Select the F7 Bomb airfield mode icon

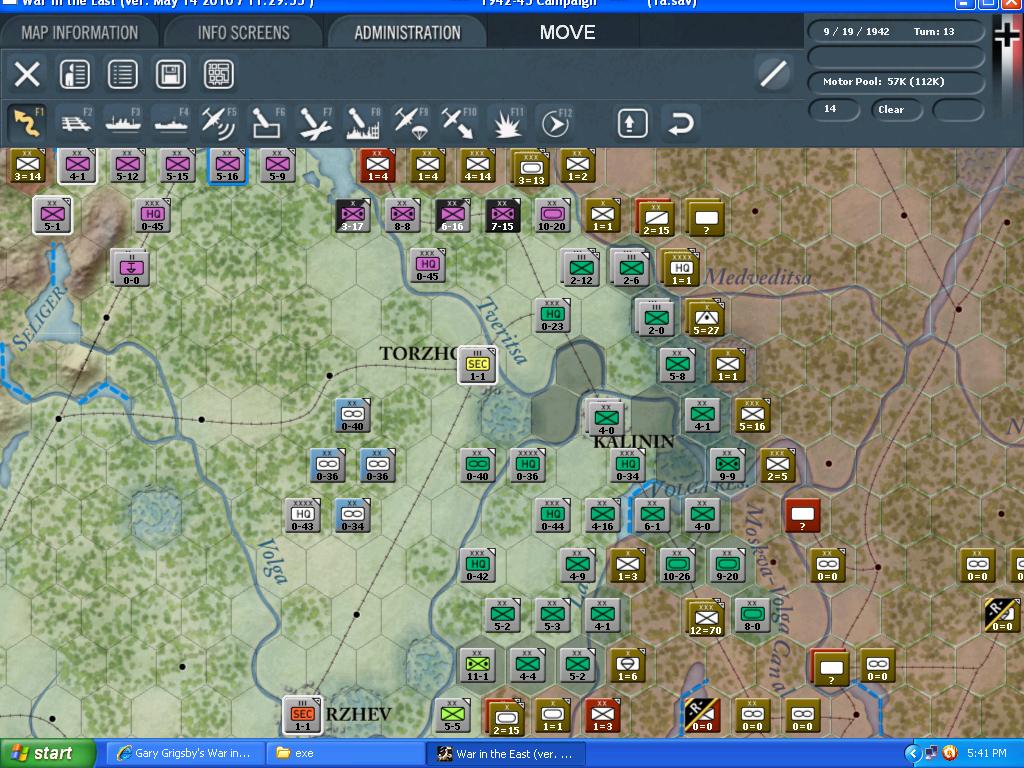click(x=315, y=122)
